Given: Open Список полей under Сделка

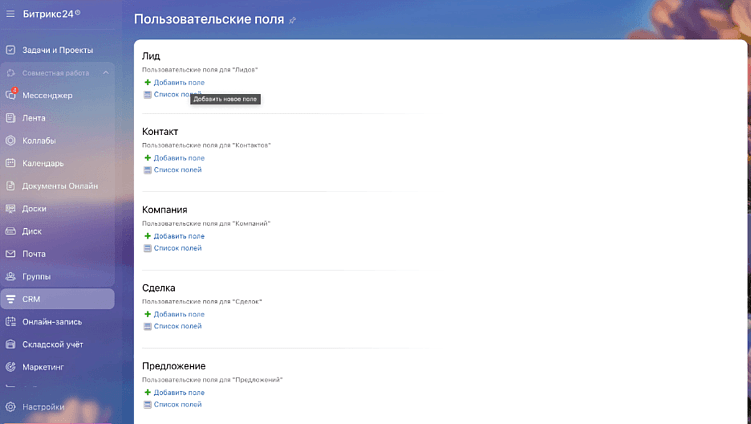Looking at the screenshot, I should coord(178,326).
